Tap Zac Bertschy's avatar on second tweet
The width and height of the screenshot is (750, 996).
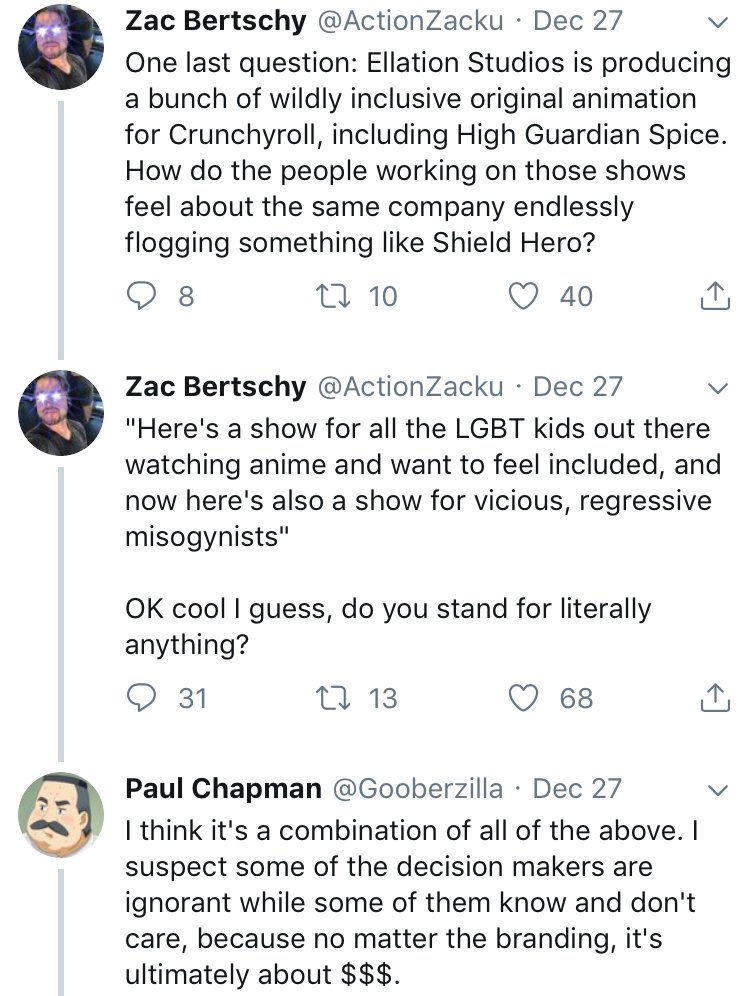(x=61, y=413)
